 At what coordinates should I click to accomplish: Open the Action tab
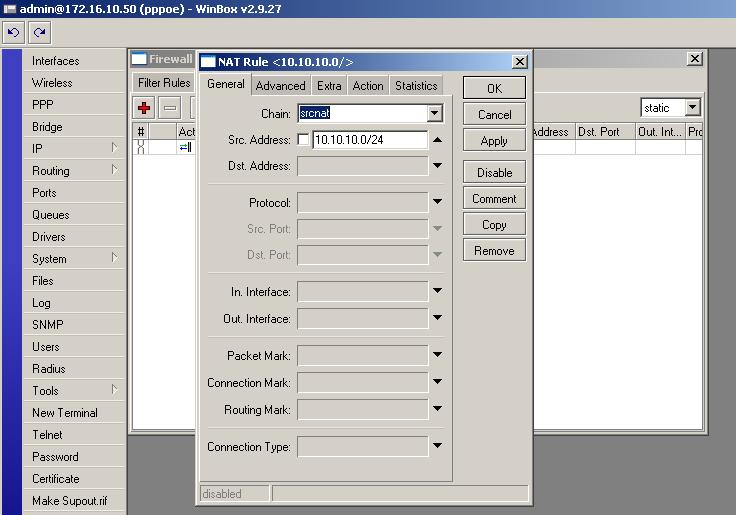pyautogui.click(x=368, y=86)
